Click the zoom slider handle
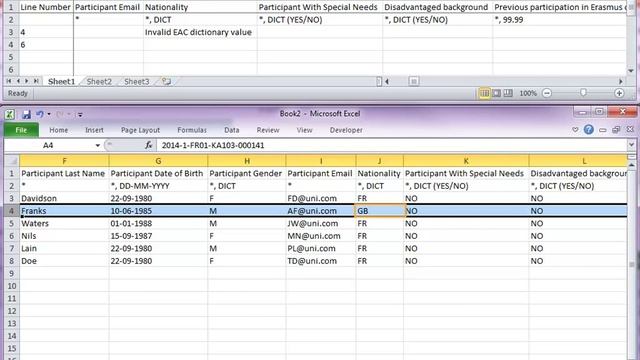 [583, 93]
